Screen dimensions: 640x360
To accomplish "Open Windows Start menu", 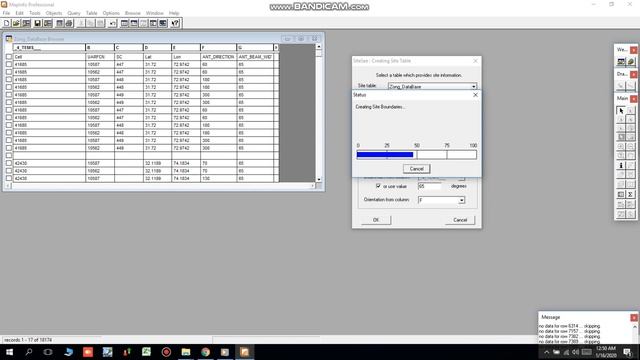I will pyautogui.click(x=9, y=352).
